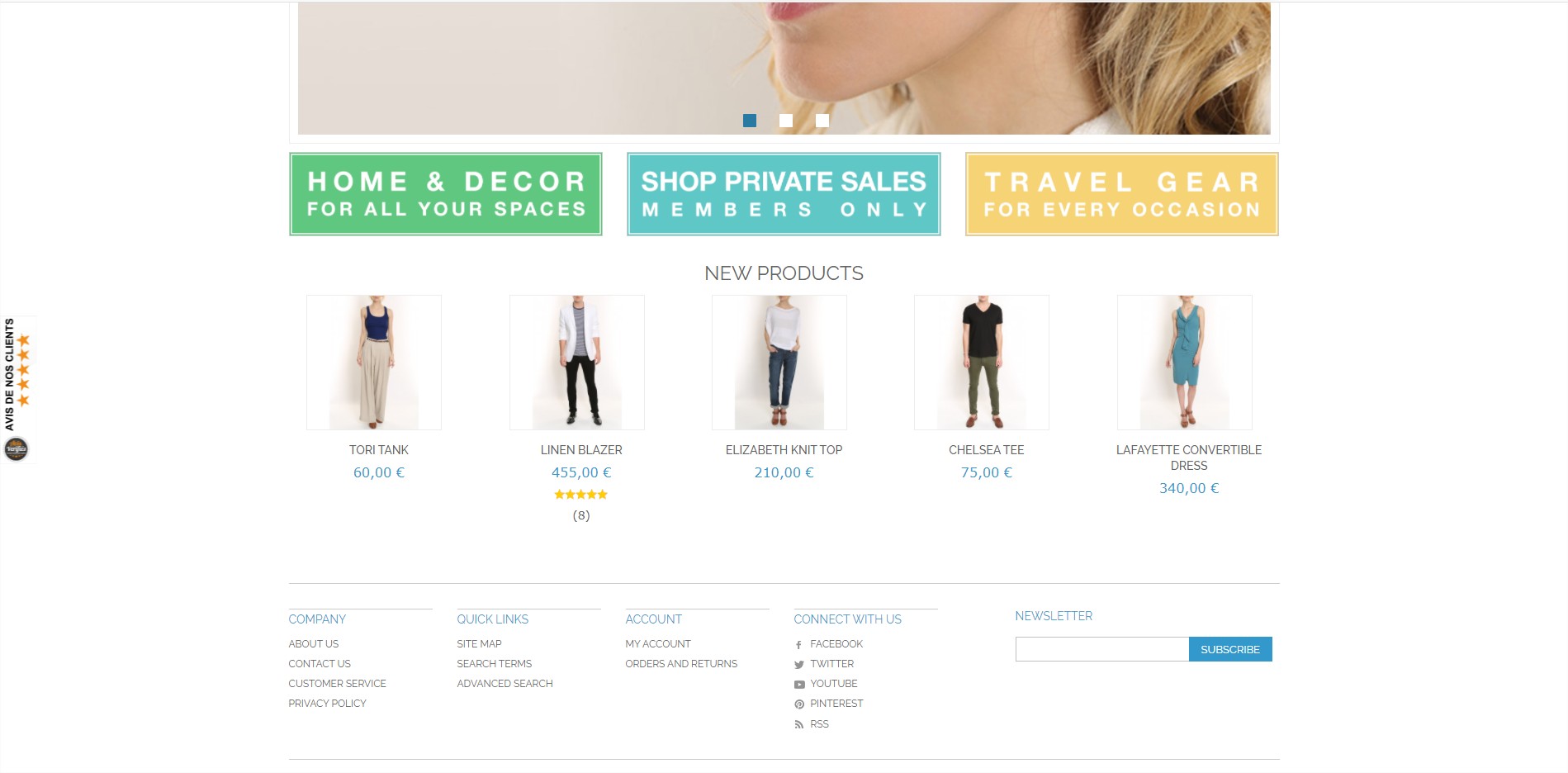Screen dimensions: 1568x773
Task: Open the Advanced Search link
Action: point(505,684)
